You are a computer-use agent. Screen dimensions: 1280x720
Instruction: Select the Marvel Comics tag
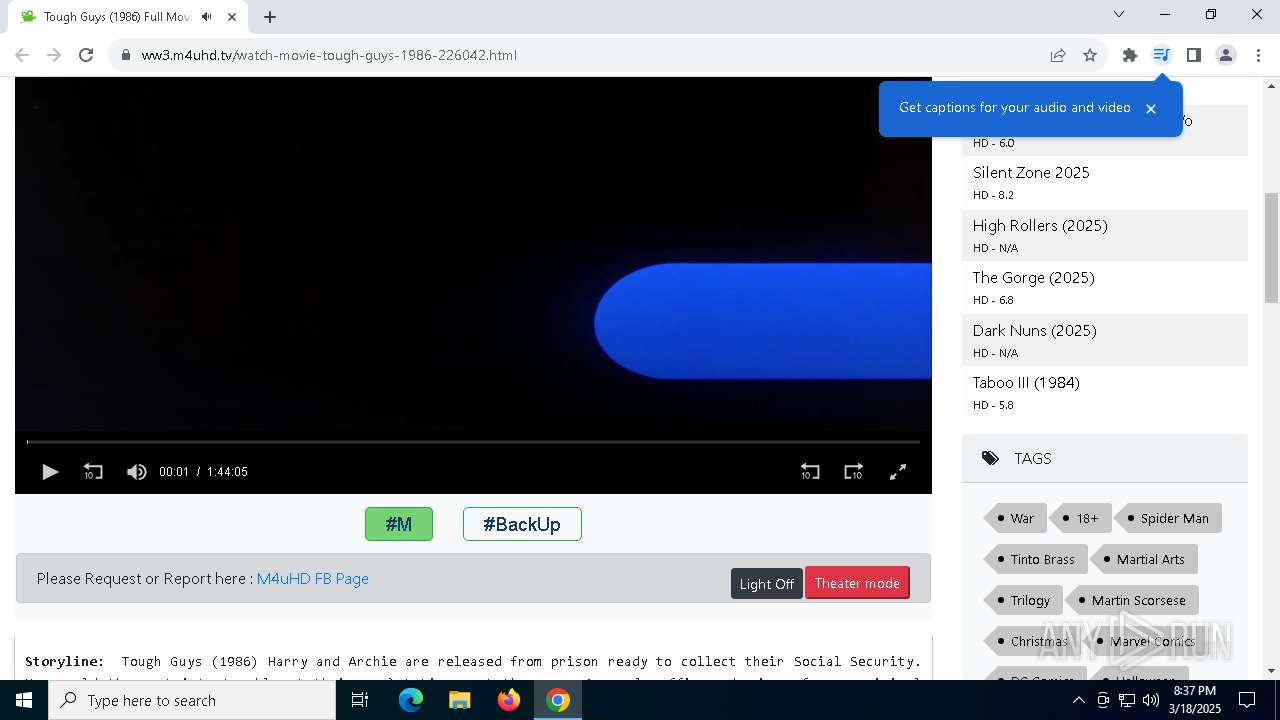click(x=1144, y=641)
